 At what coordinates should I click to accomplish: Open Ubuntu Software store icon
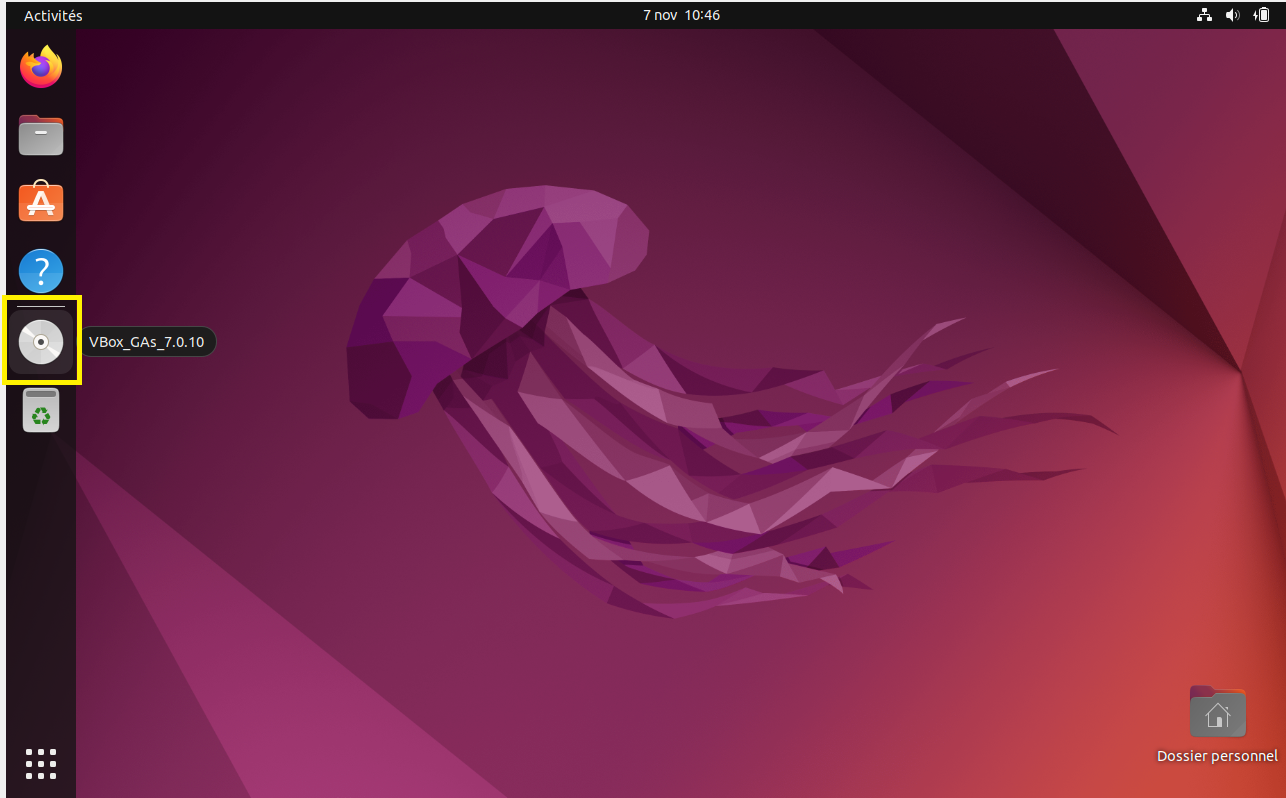(x=41, y=202)
